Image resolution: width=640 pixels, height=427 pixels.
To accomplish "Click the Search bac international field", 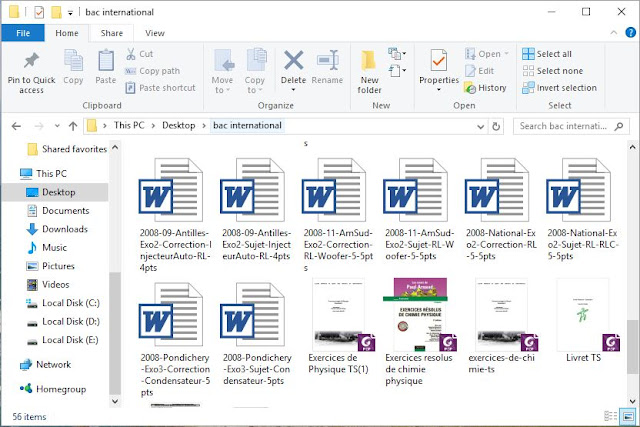I will (571, 126).
